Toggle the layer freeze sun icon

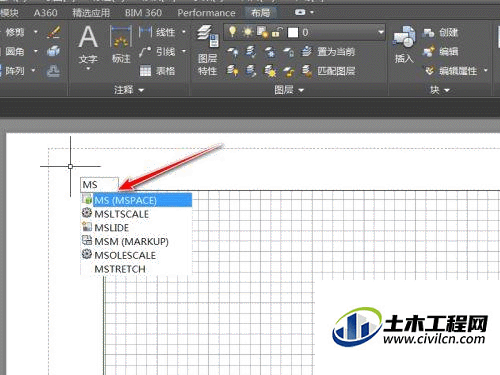point(248,32)
